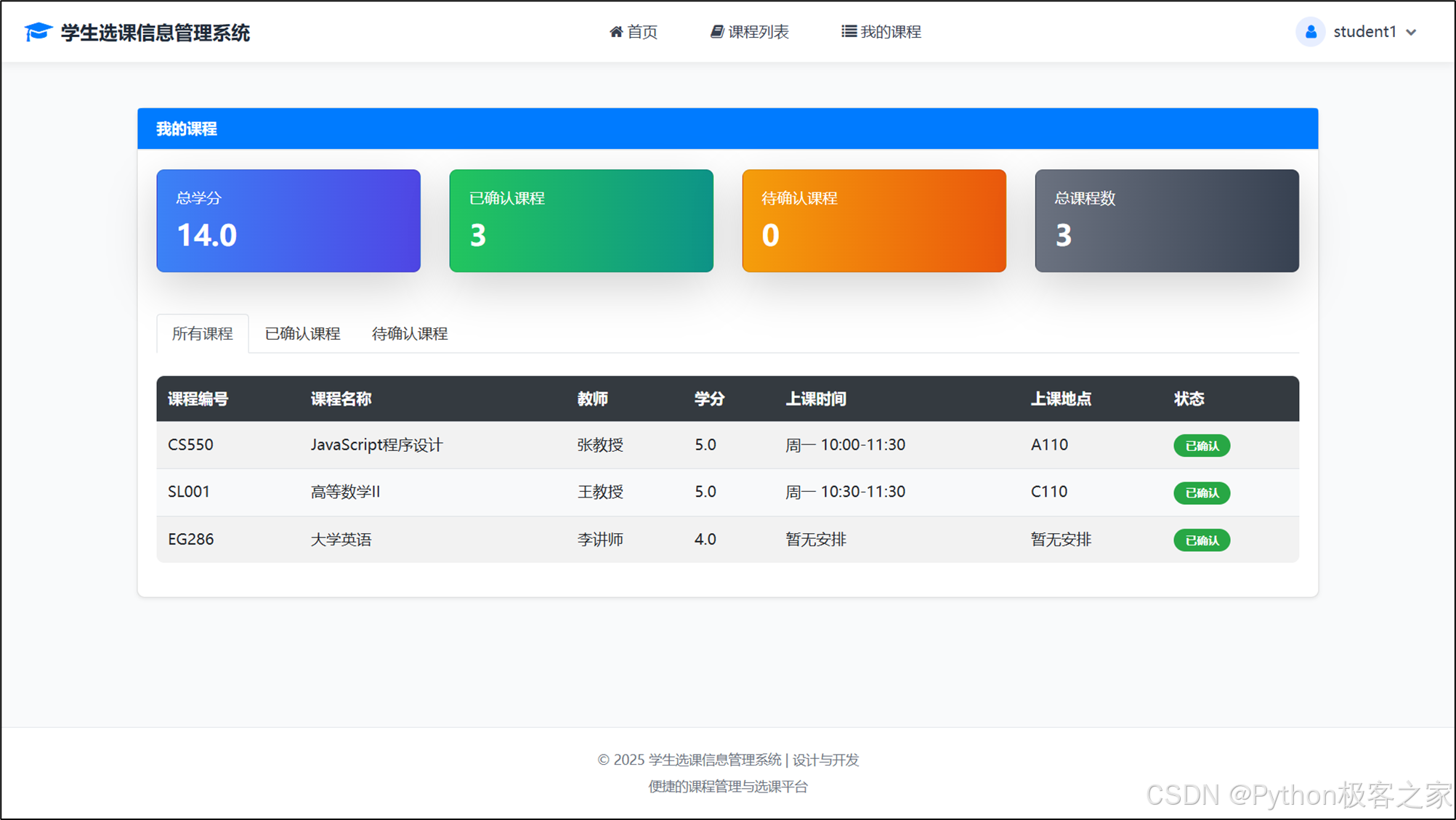Click 已确认 badge for SL001 course
This screenshot has height=820, width=1456.
pyautogui.click(x=1202, y=493)
